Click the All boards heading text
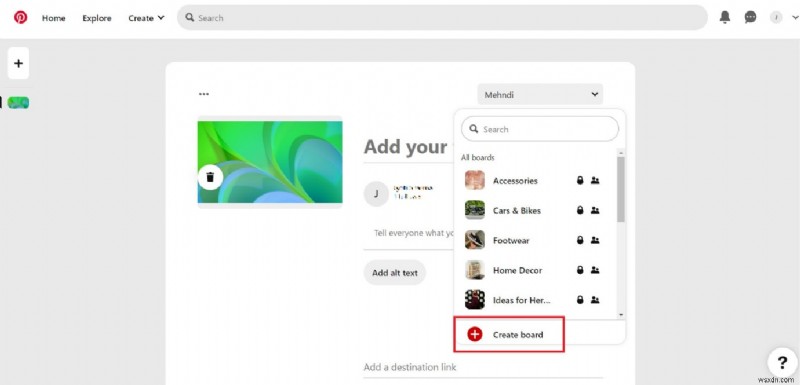The image size is (800, 385). [x=478, y=158]
